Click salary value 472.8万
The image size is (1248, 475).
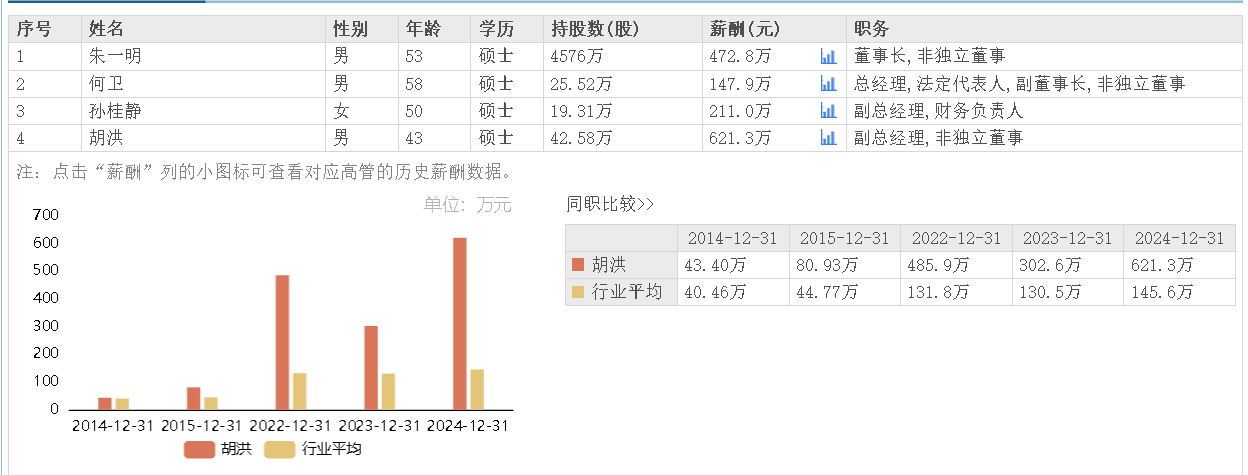point(740,57)
